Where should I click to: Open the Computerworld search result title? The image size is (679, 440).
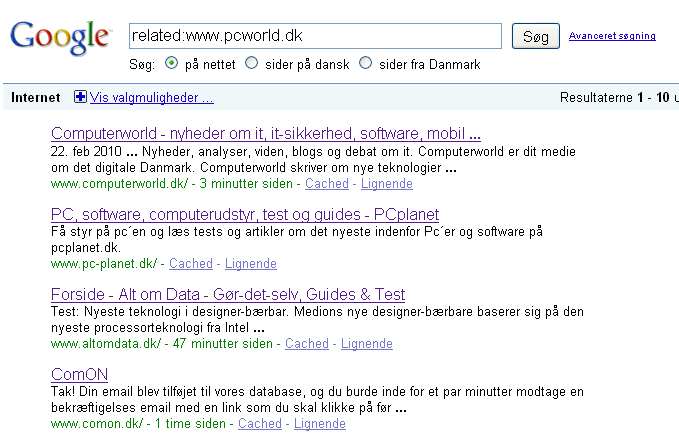(x=266, y=133)
